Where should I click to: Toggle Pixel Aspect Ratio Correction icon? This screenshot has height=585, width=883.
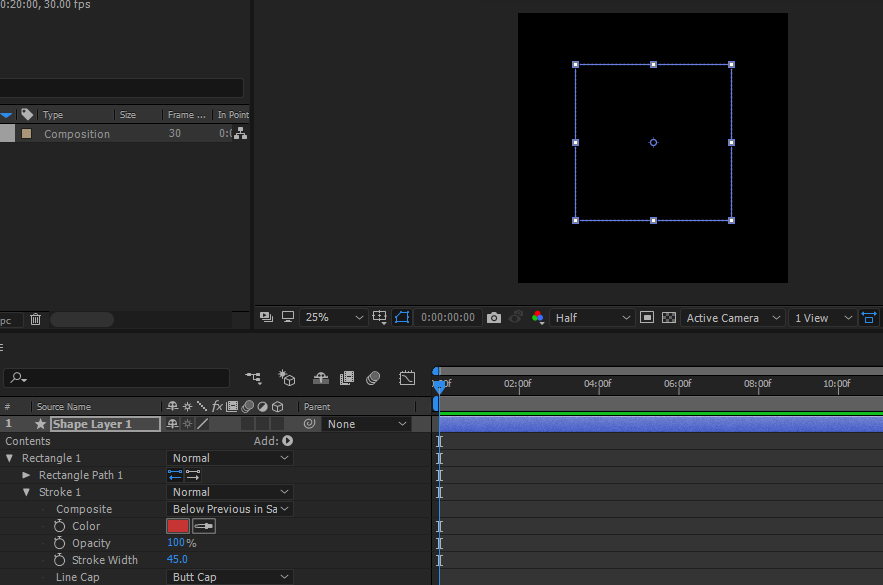pyautogui.click(x=869, y=318)
